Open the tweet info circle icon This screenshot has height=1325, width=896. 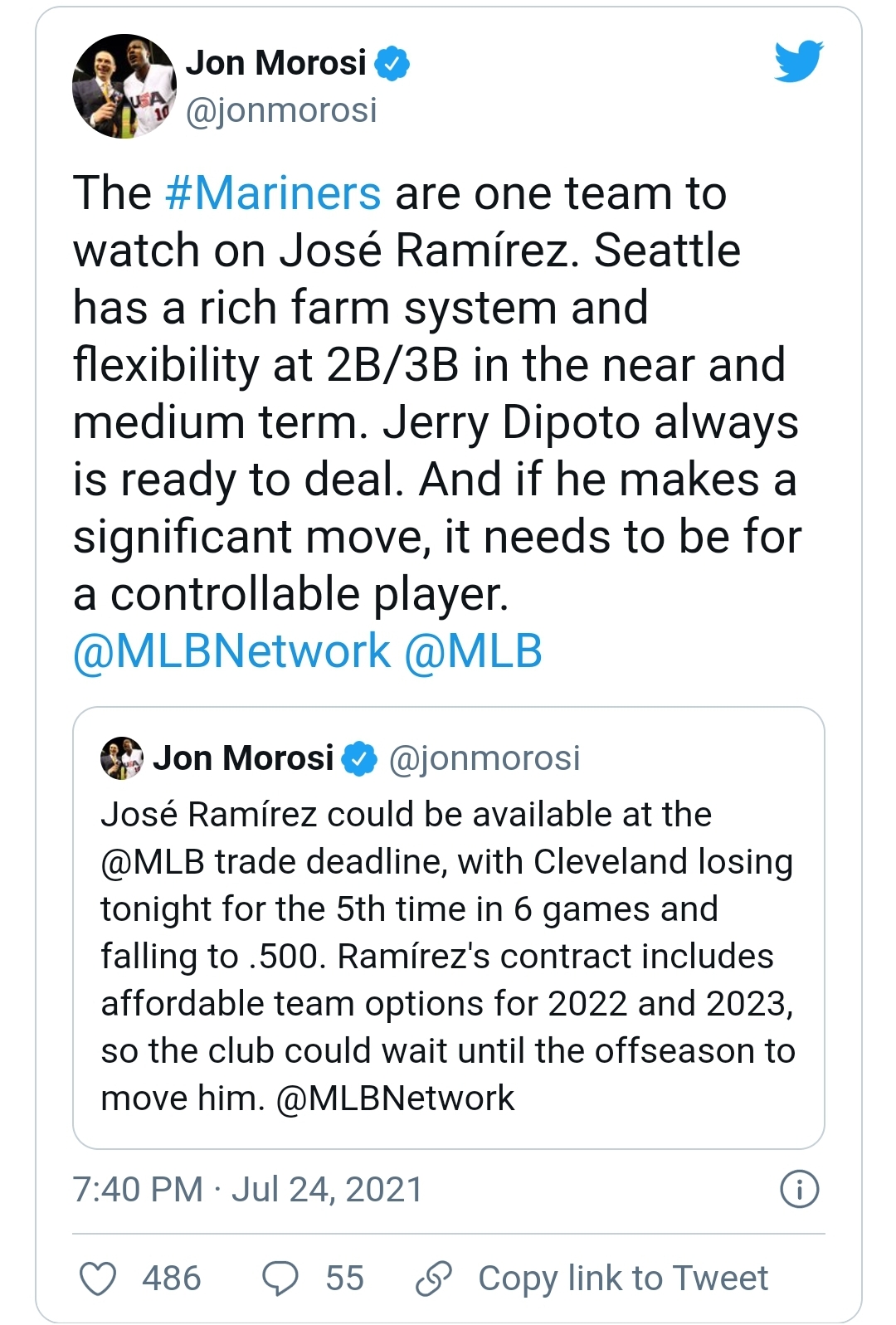(799, 1189)
